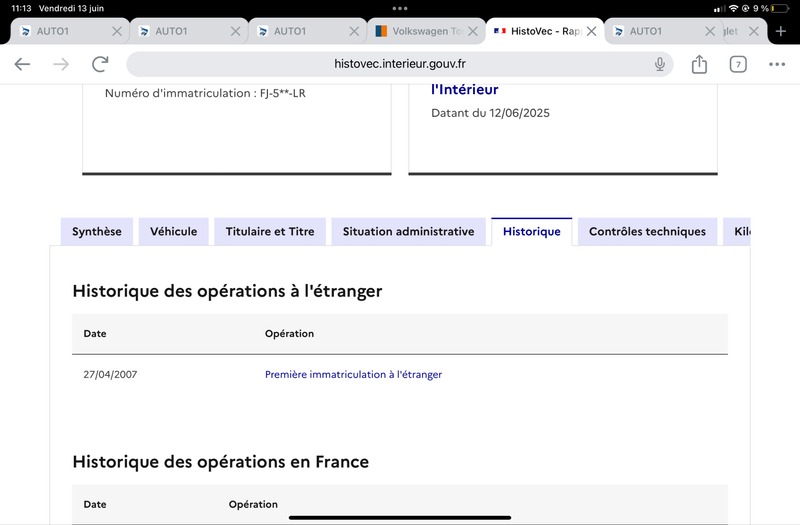The height and width of the screenshot is (525, 800).
Task: Open Contrôles techniques tab
Action: click(647, 232)
